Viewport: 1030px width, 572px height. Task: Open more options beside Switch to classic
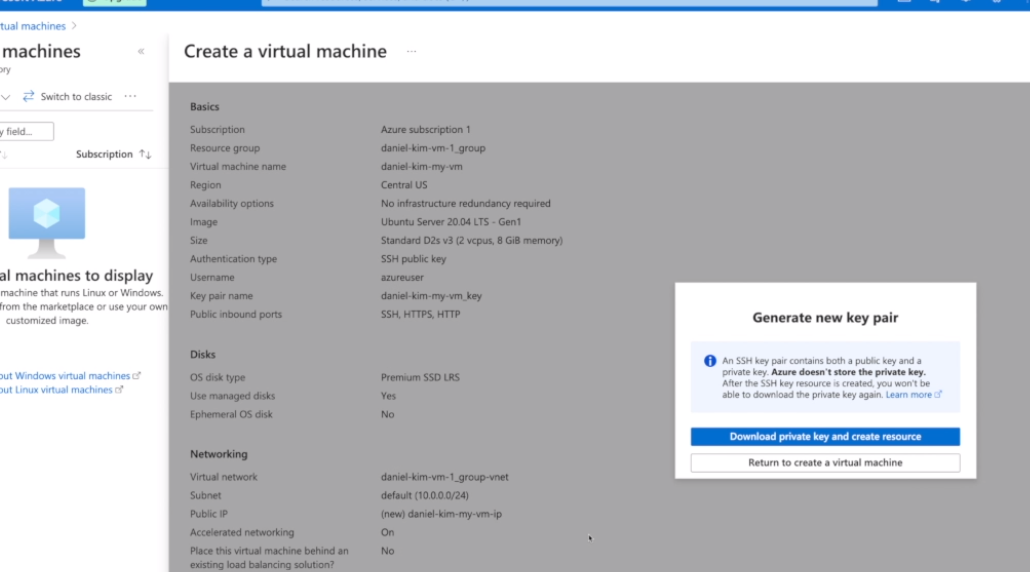(x=131, y=97)
